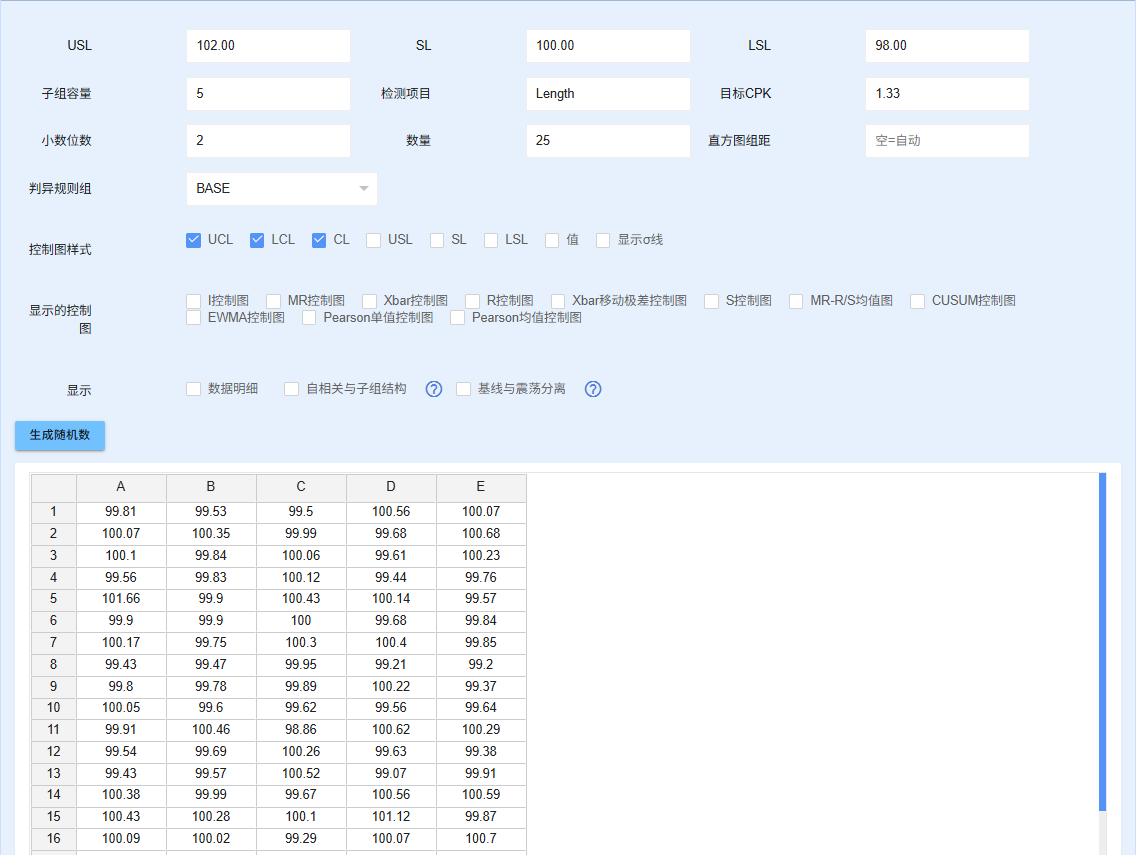The image size is (1139, 855).
Task: Enable the S控制图 checkbox
Action: 711,301
